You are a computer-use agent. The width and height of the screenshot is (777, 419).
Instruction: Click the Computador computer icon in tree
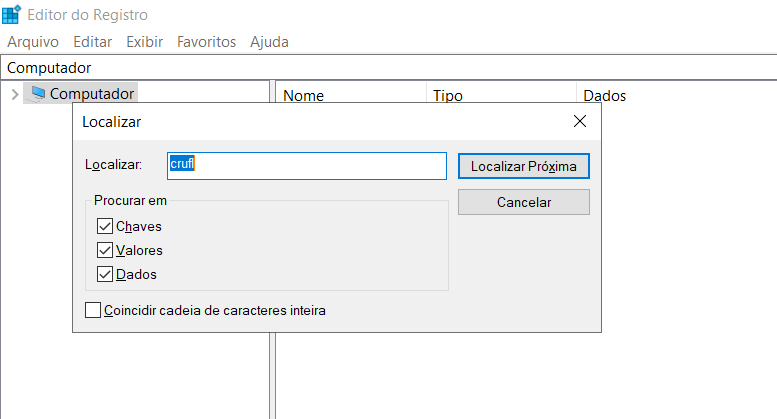[x=38, y=94]
